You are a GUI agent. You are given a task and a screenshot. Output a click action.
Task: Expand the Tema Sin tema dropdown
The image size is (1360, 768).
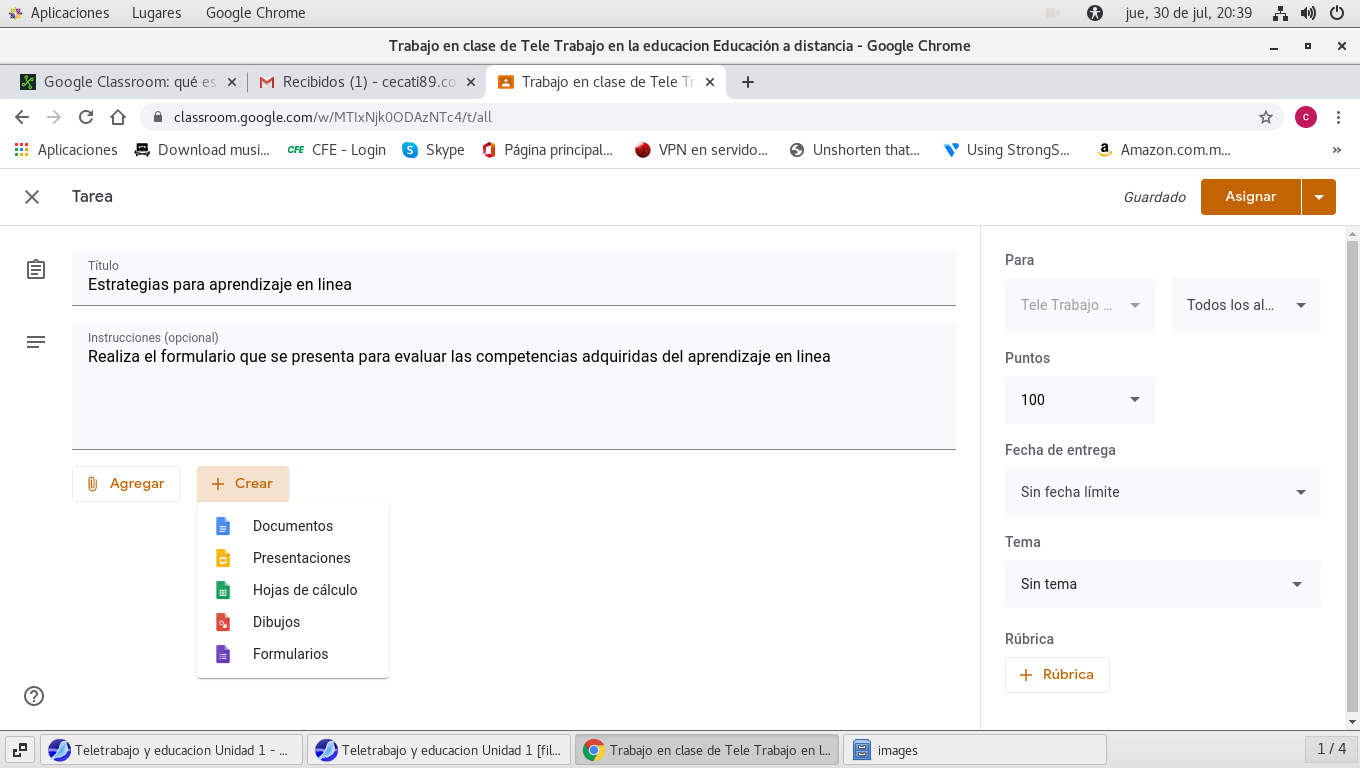(x=1162, y=584)
